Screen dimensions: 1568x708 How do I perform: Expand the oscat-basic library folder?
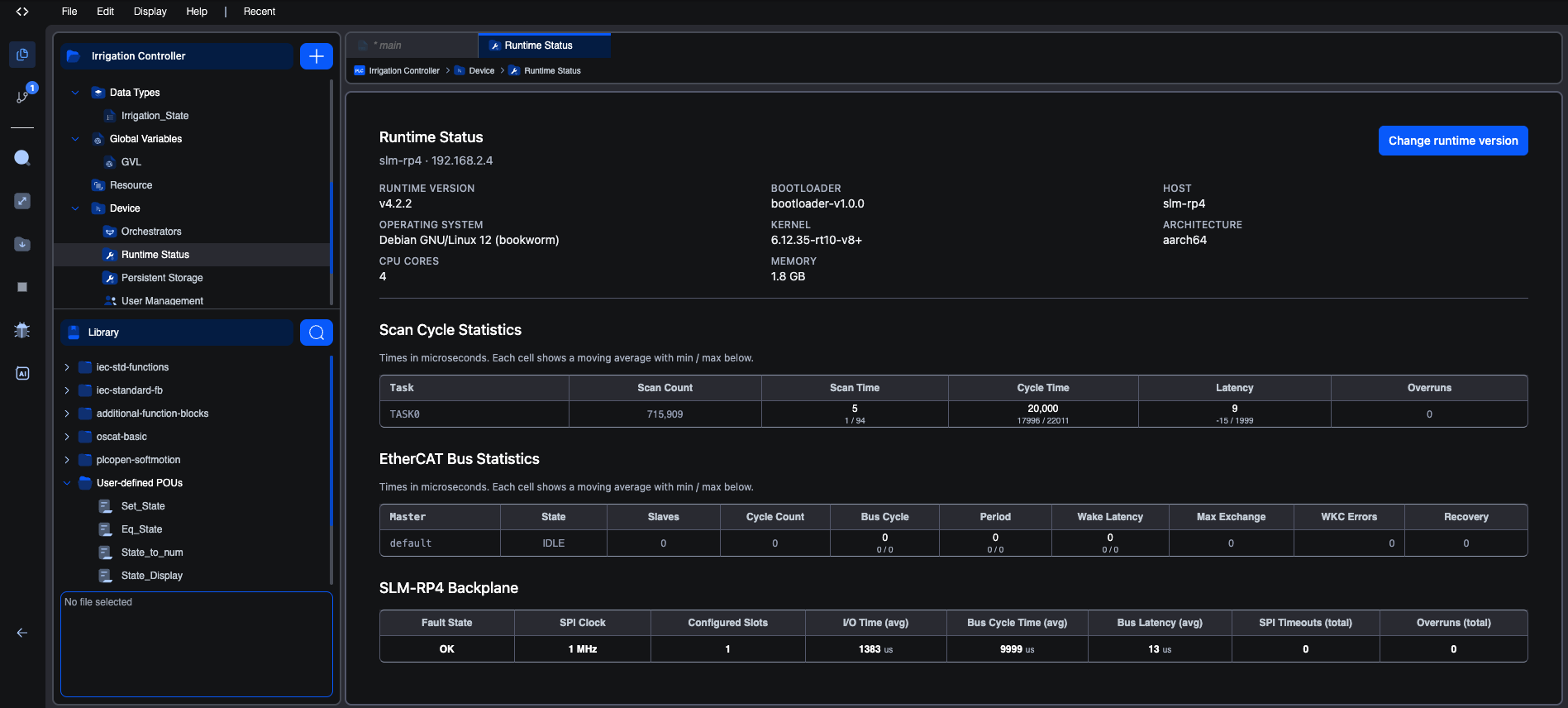(67, 437)
